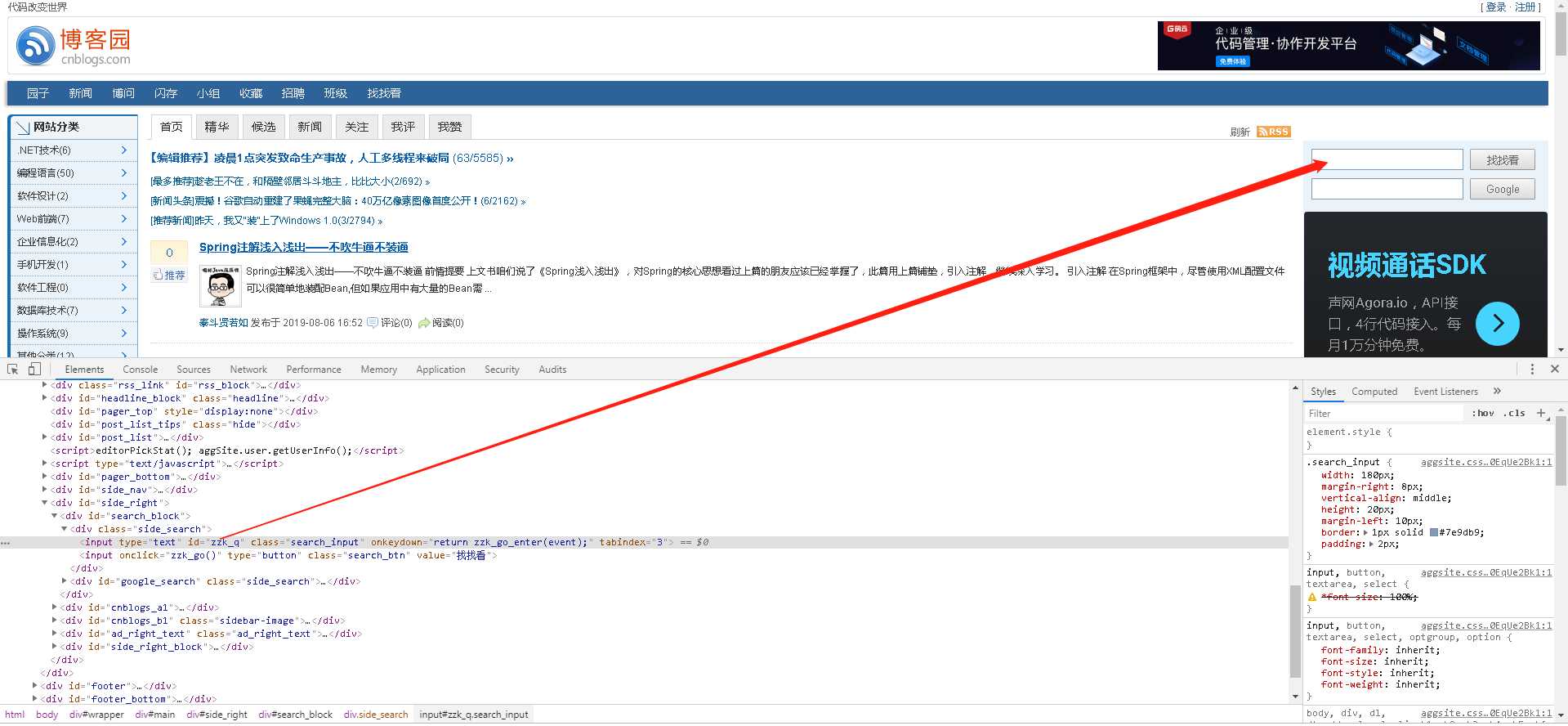Click the border color swatch #7e9db9
Viewport: 1568px width, 726px height.
pos(1434,533)
